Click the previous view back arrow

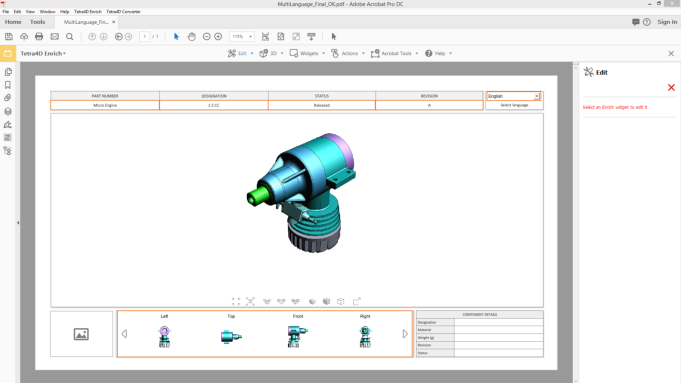[119, 36]
